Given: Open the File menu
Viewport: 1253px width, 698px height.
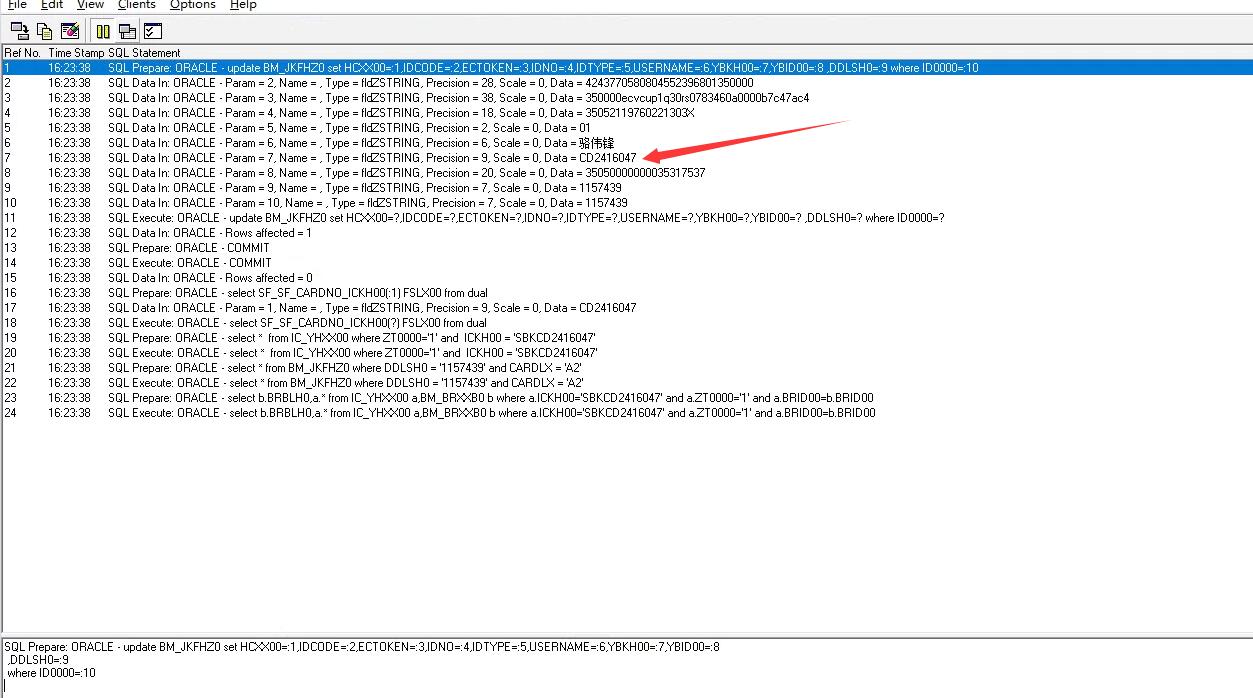Looking at the screenshot, I should tap(17, 5).
